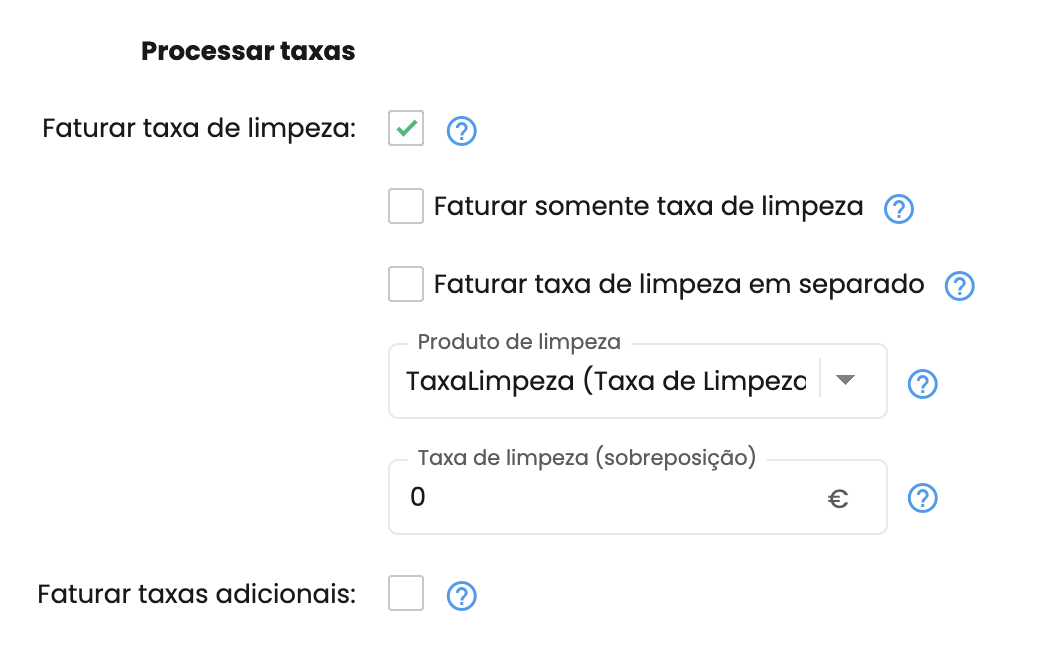Viewport: 1040px width, 646px height.
Task: Open help for Faturar taxa de limpeza
Action: [461, 131]
